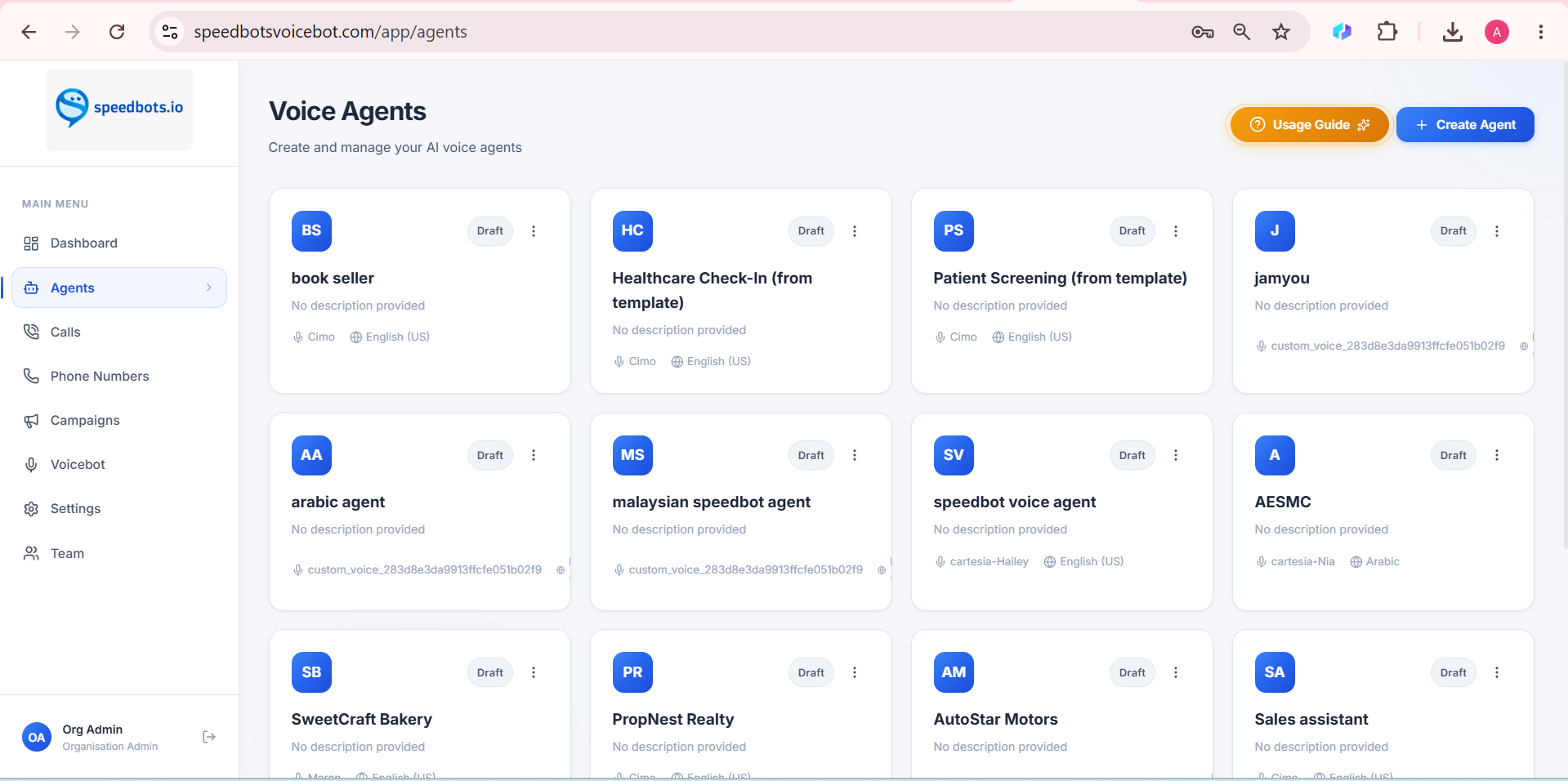This screenshot has width=1568, height=781.
Task: Click Draft badge on AESMC card
Action: point(1454,455)
